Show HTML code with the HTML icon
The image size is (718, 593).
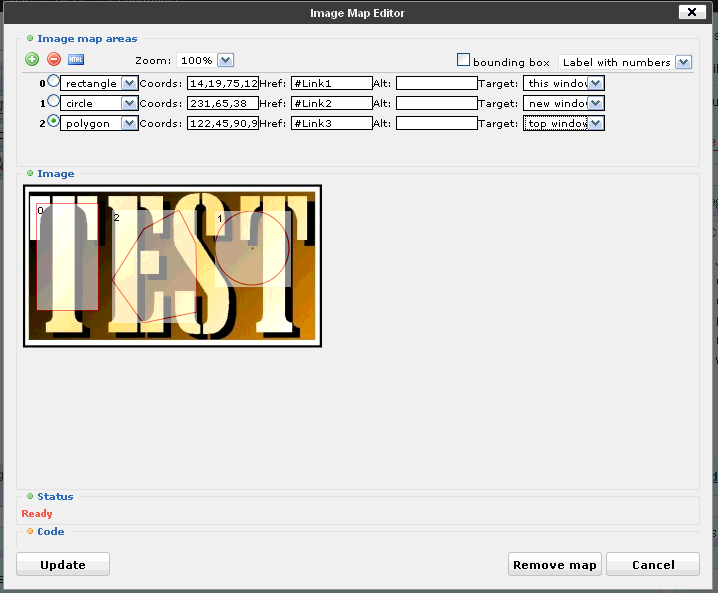point(76,60)
